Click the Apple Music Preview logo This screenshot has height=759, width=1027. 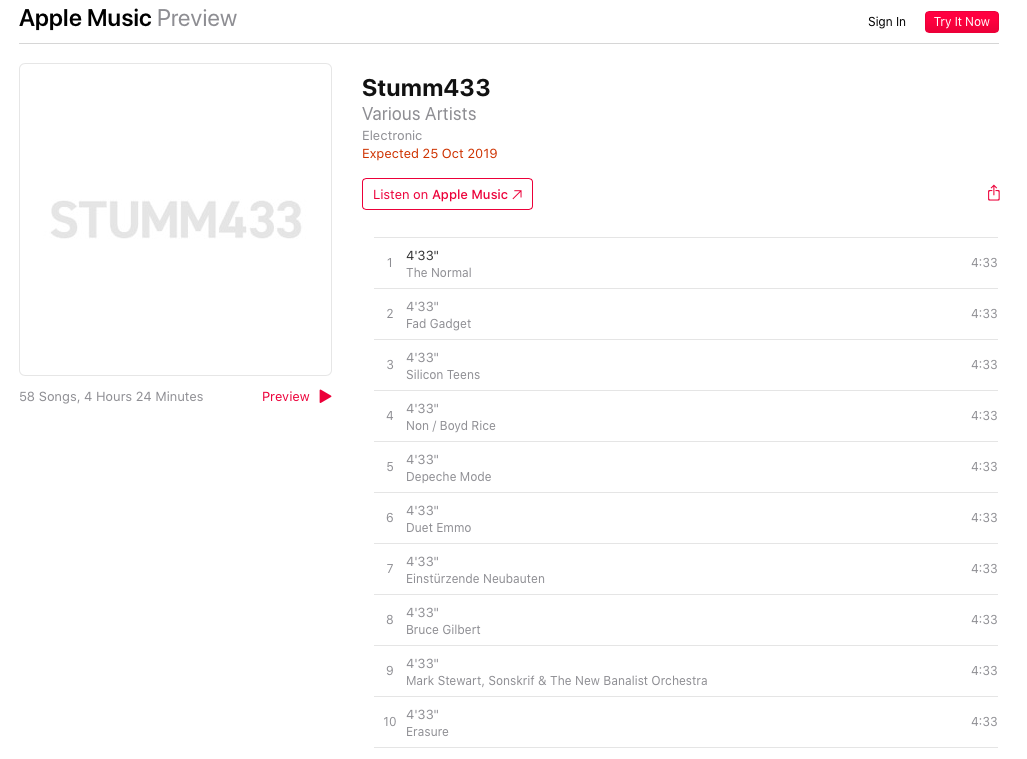pyautogui.click(x=128, y=18)
